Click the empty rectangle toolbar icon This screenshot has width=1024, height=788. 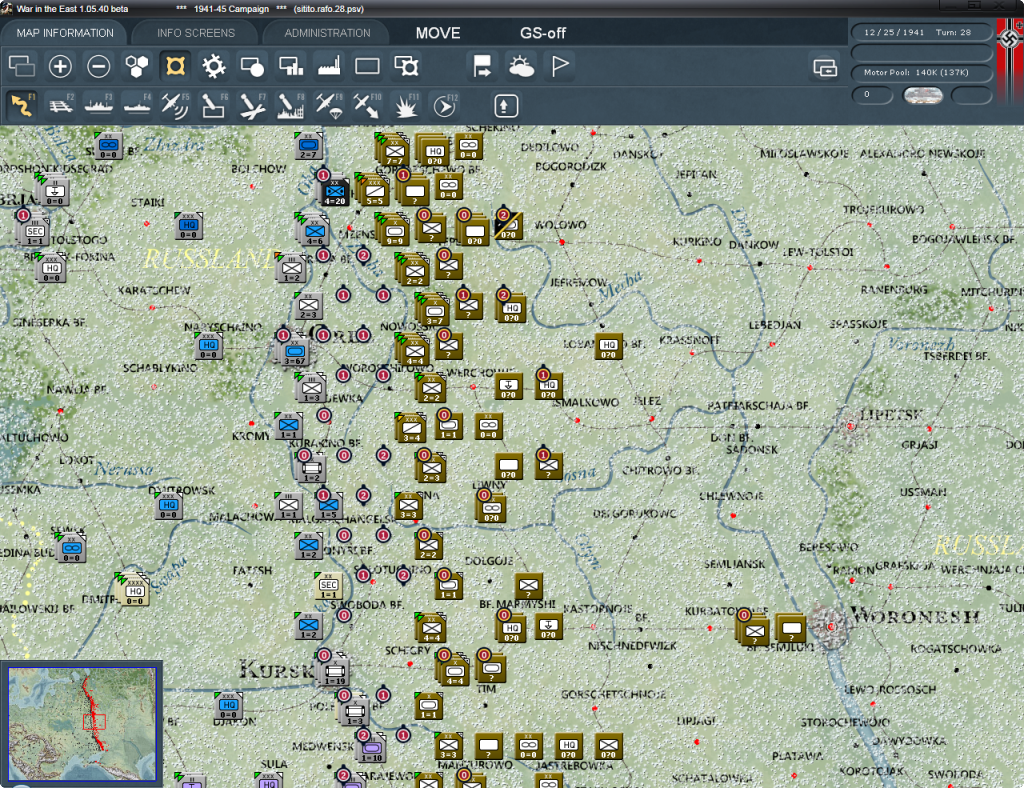[367, 66]
